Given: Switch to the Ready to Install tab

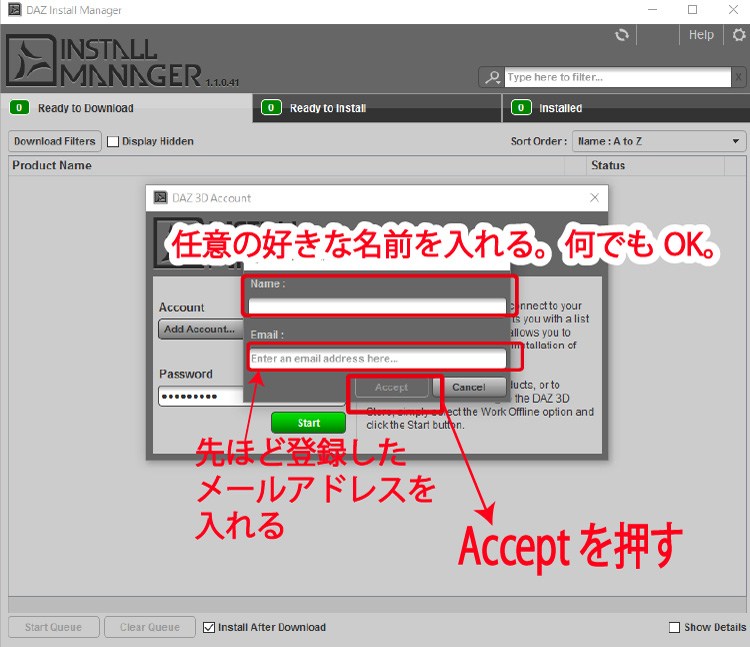Looking at the screenshot, I should [x=327, y=108].
